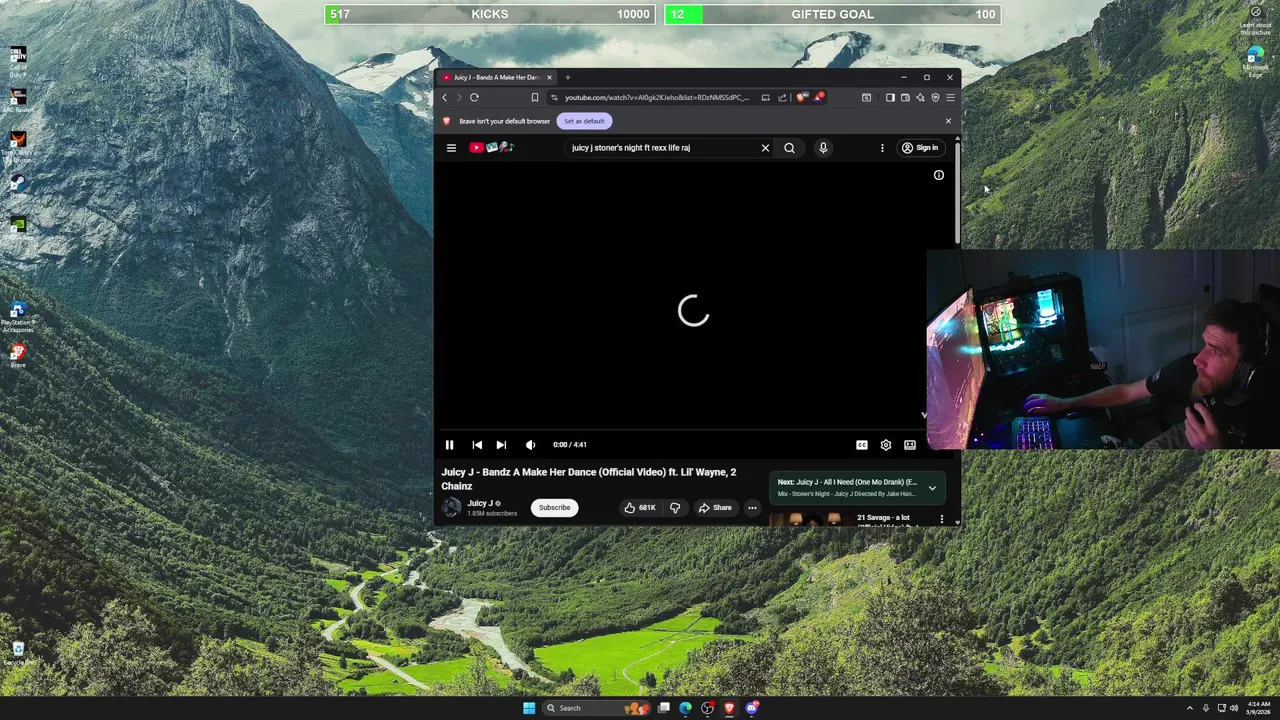1280x720 pixels.
Task: Open Steam desktop shortcut
Action: [x=17, y=182]
